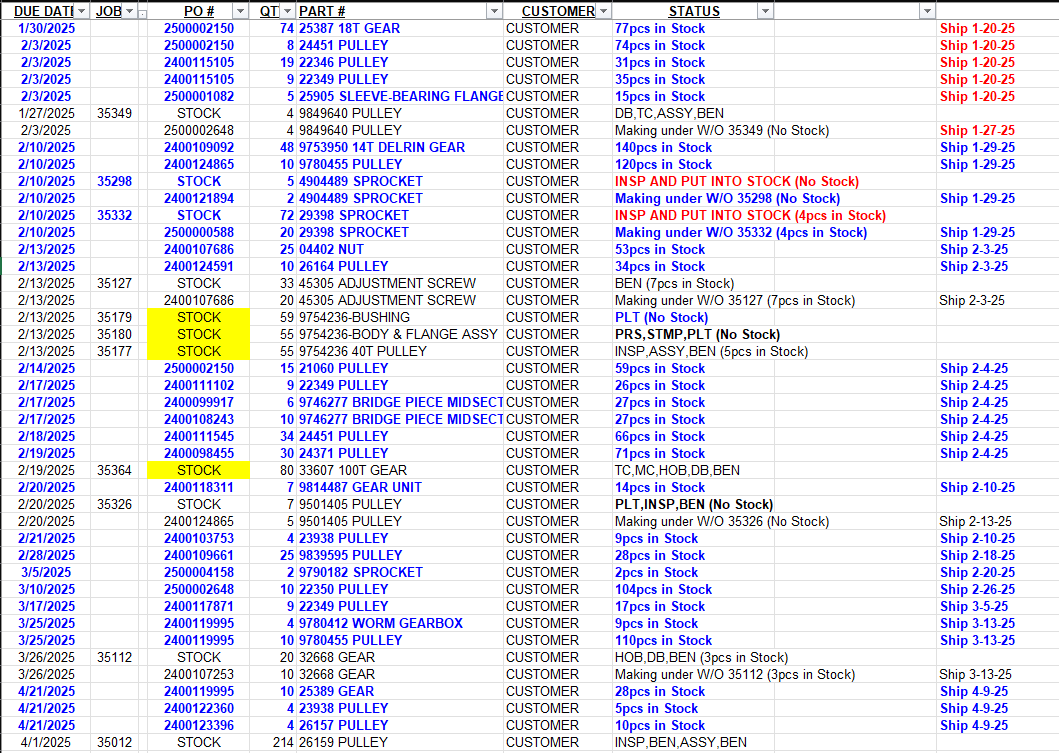
Task: Open the DUE DATE column filter dropdown
Action: (82, 11)
